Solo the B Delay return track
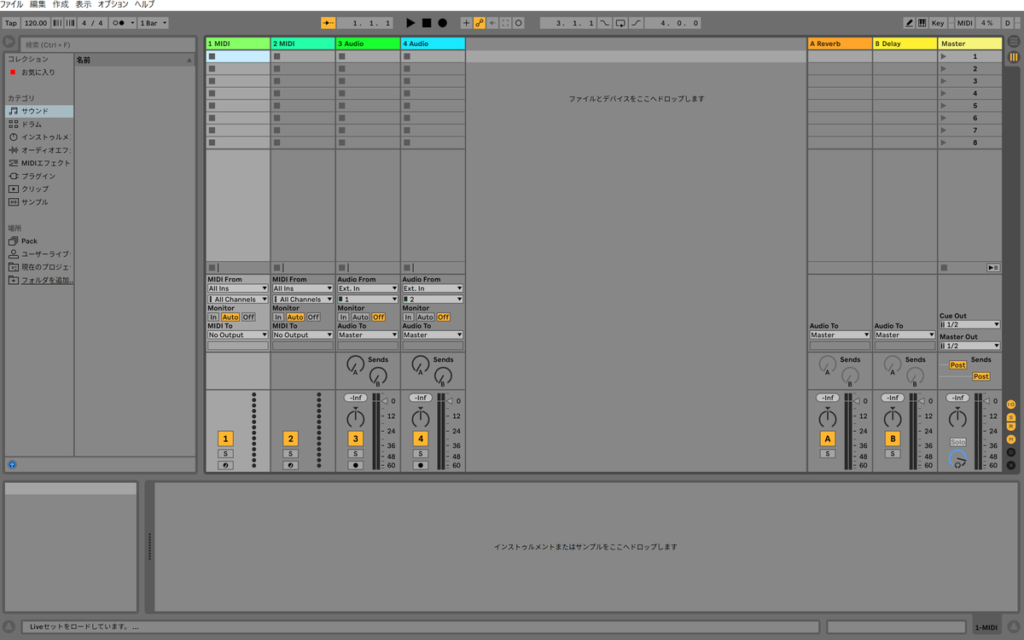The image size is (1024, 640). point(893,454)
